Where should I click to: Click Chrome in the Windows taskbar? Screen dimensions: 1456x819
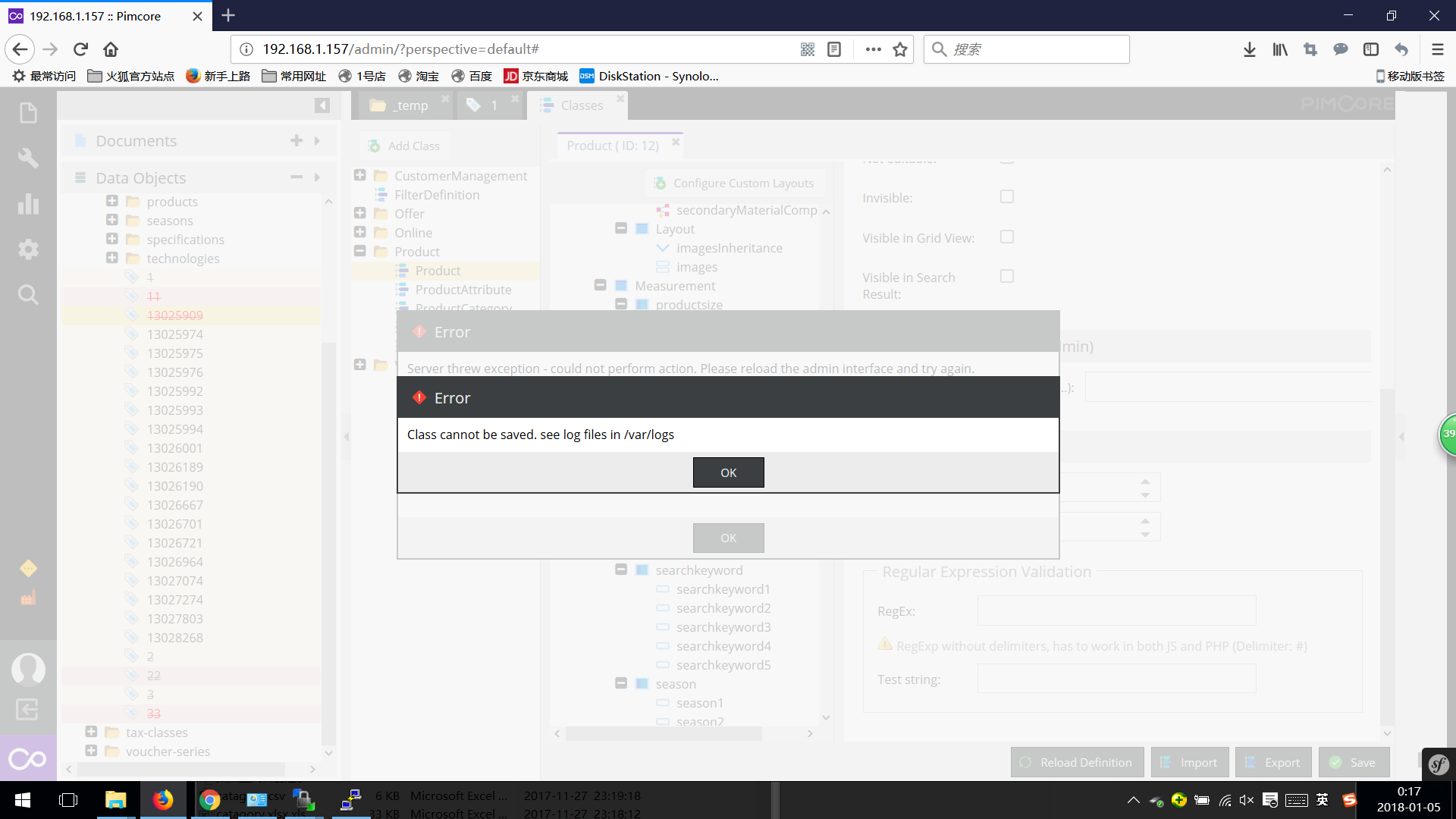(x=210, y=800)
